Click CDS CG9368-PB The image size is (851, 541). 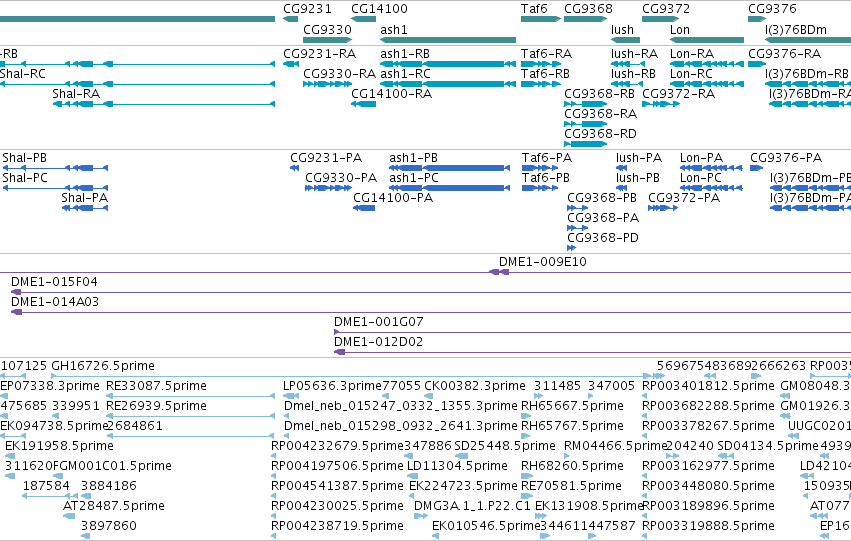(577, 208)
